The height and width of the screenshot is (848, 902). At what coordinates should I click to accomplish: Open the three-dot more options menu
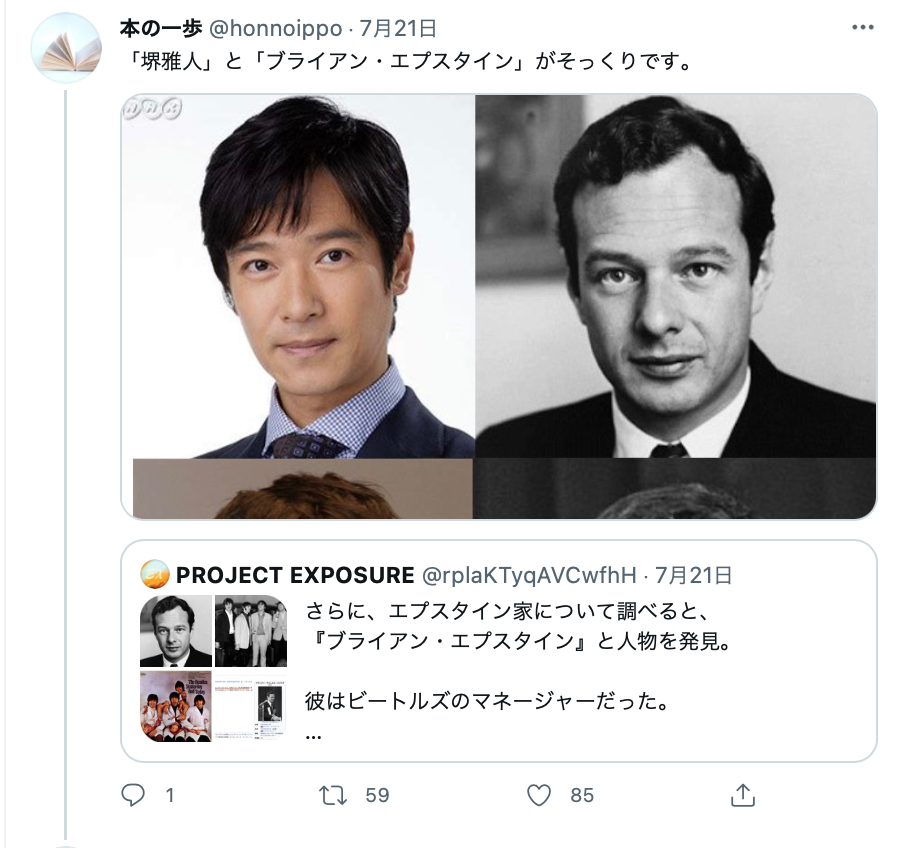coord(863,27)
